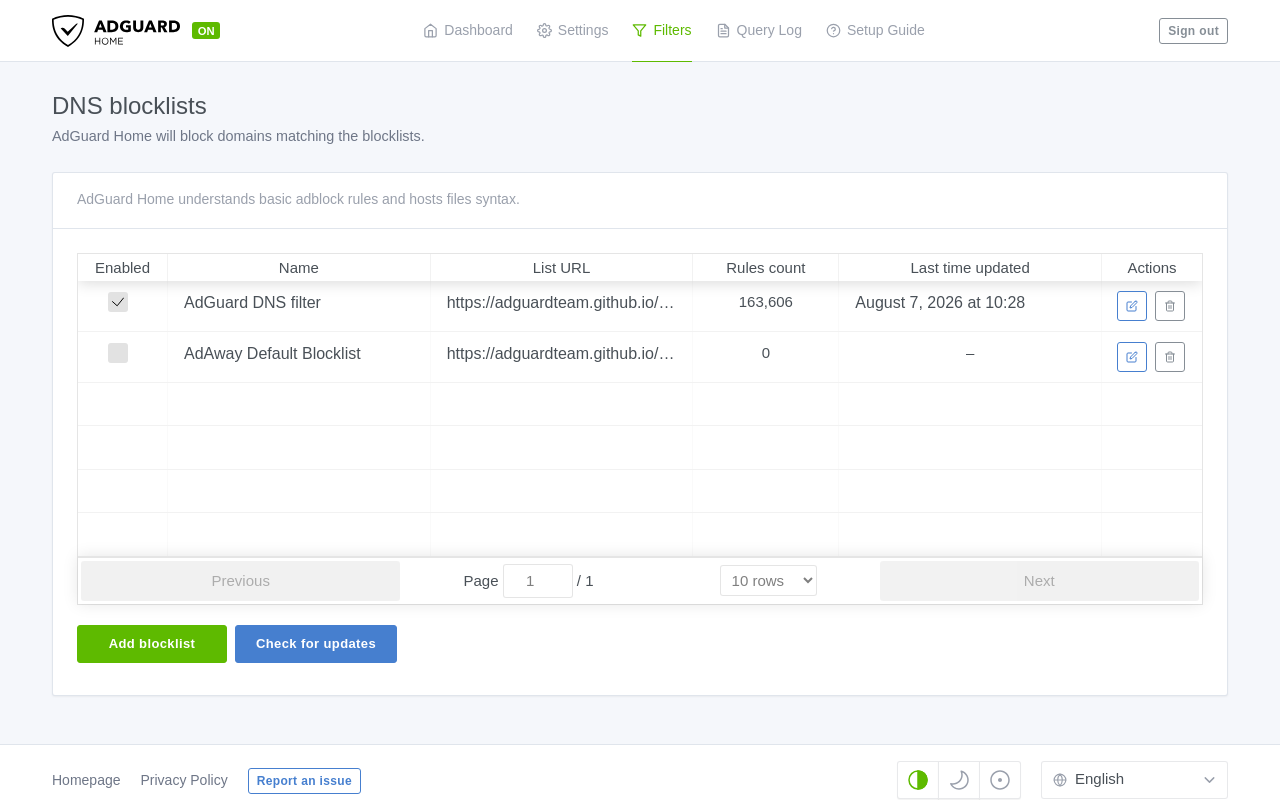Click the 0 rules count for AdAway

pyautogui.click(x=766, y=353)
